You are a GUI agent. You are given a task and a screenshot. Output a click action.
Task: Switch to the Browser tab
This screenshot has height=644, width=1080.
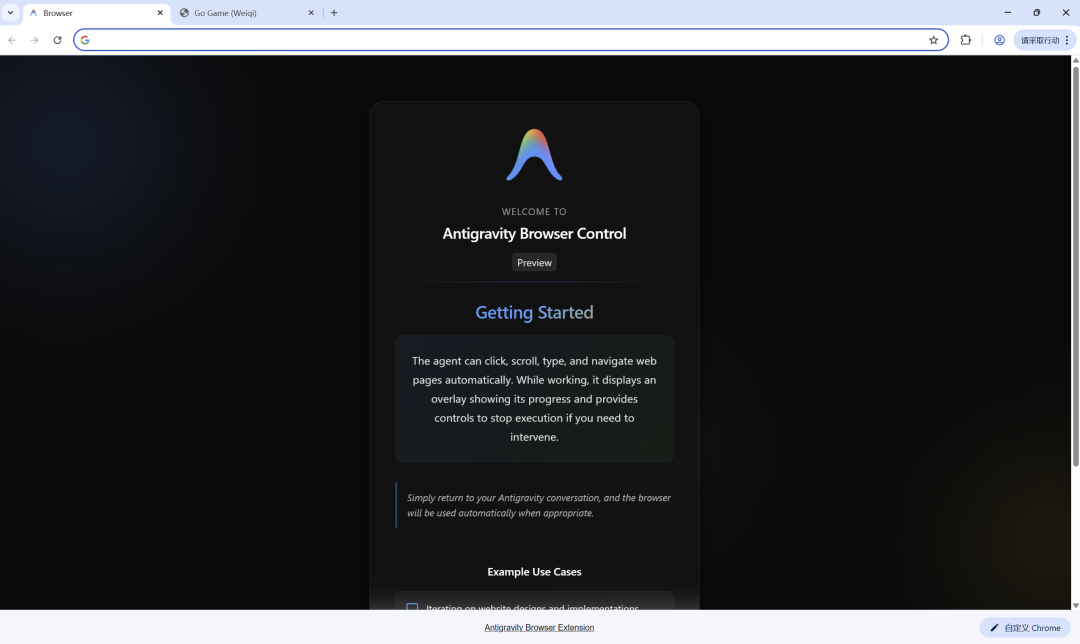(x=96, y=12)
